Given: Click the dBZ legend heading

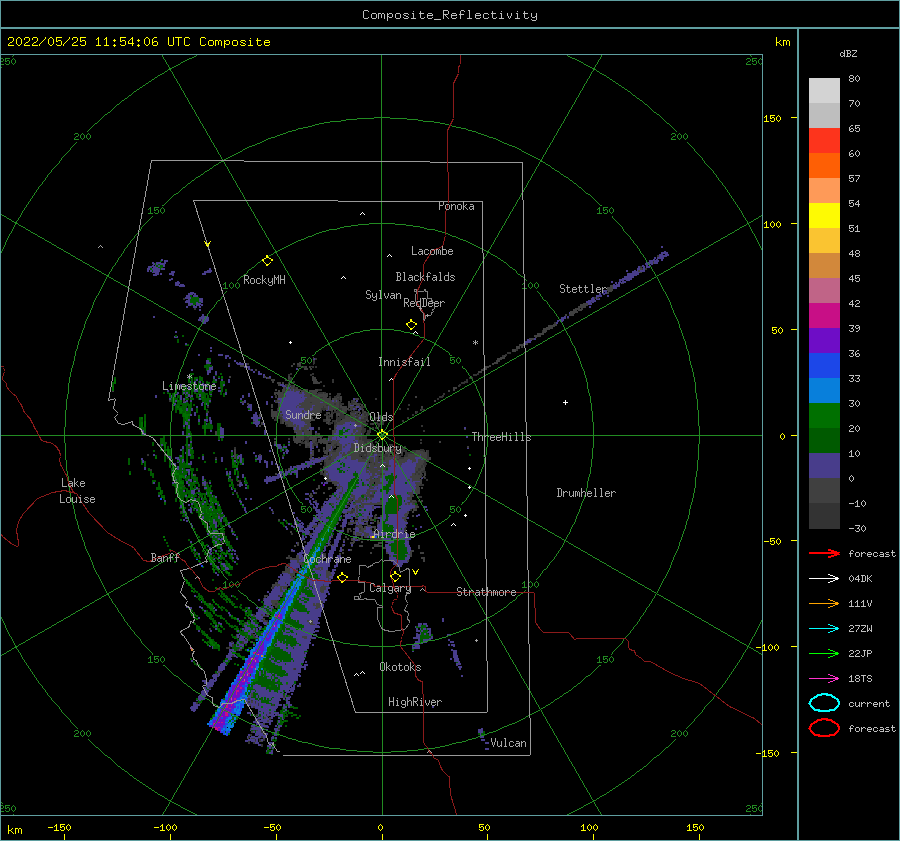Looking at the screenshot, I should pyautogui.click(x=848, y=53).
